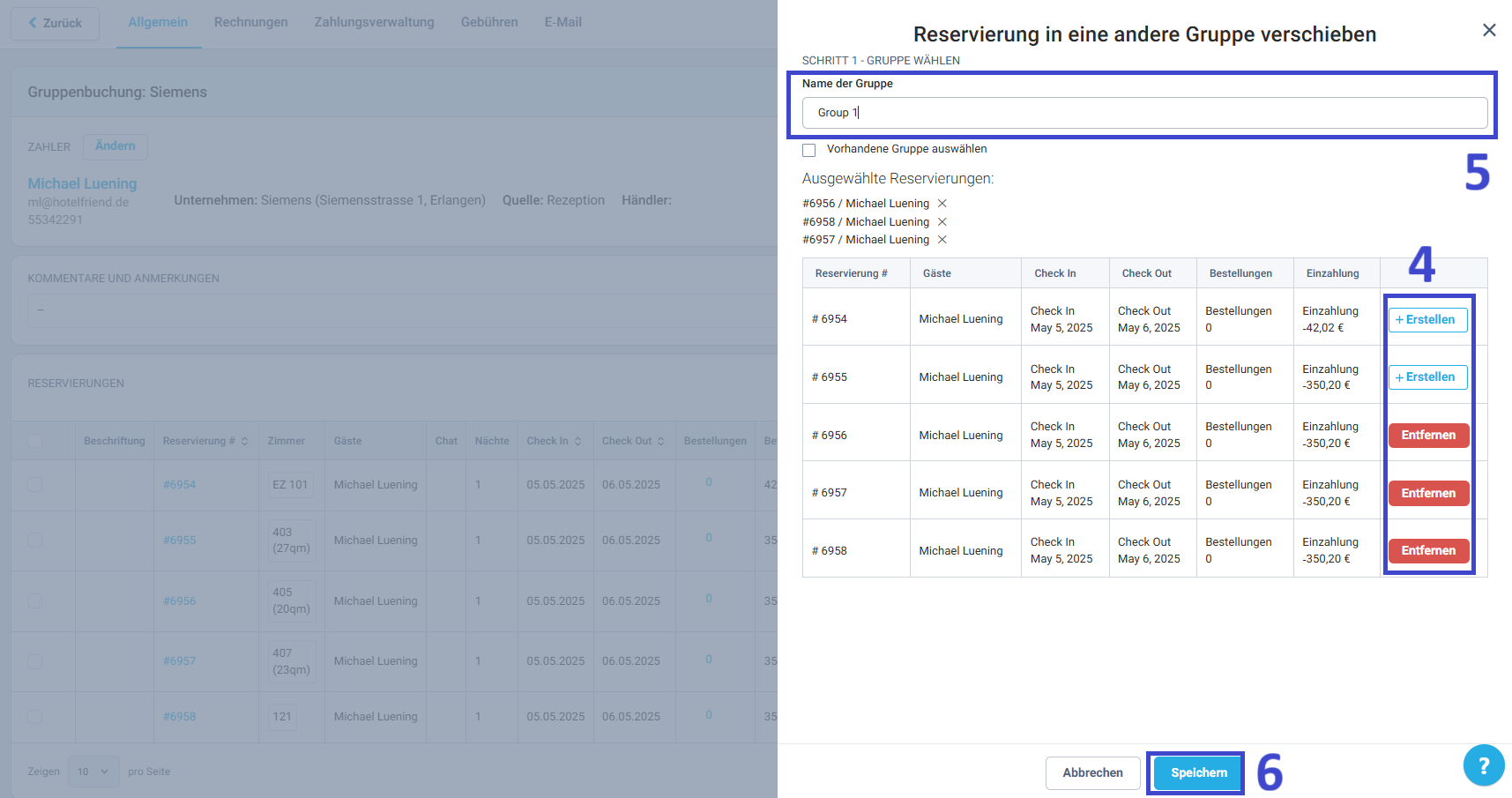Focus the Name der Gruppe input field

(1144, 113)
